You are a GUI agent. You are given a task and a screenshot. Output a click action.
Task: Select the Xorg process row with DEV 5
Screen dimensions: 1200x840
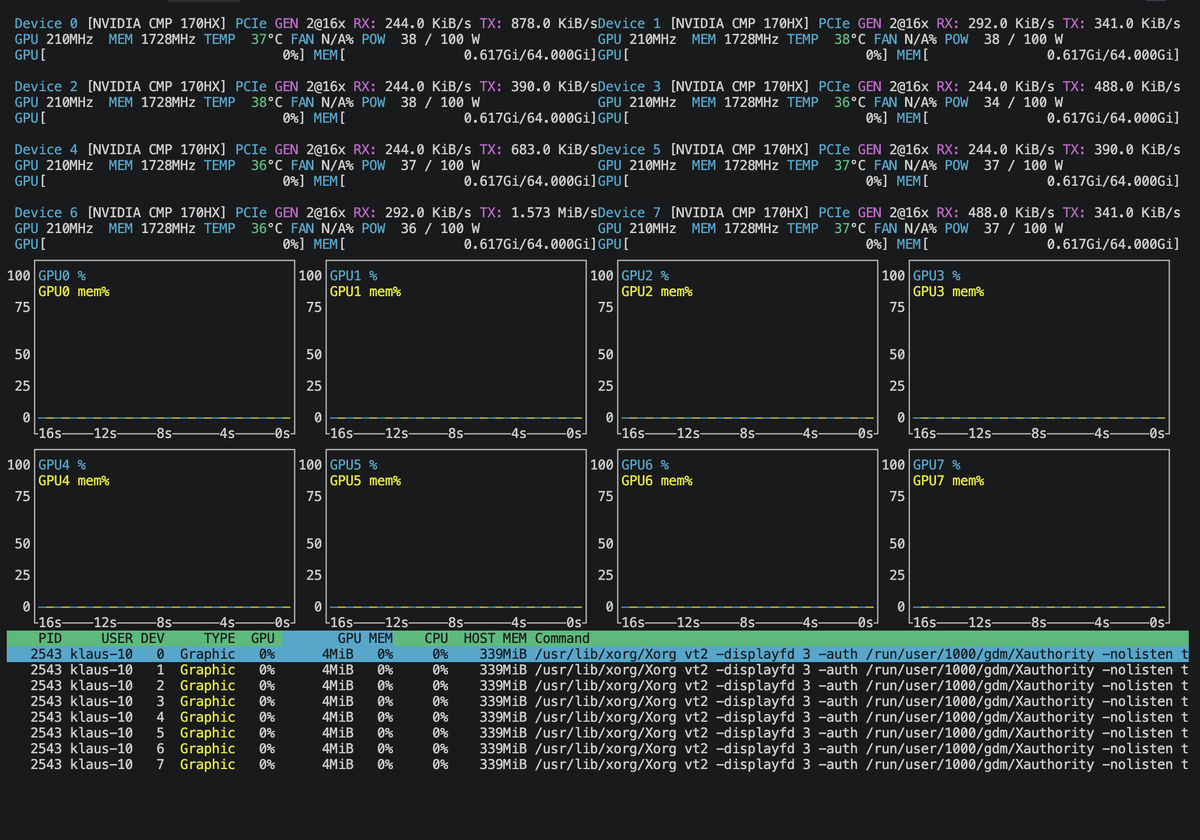coord(597,733)
